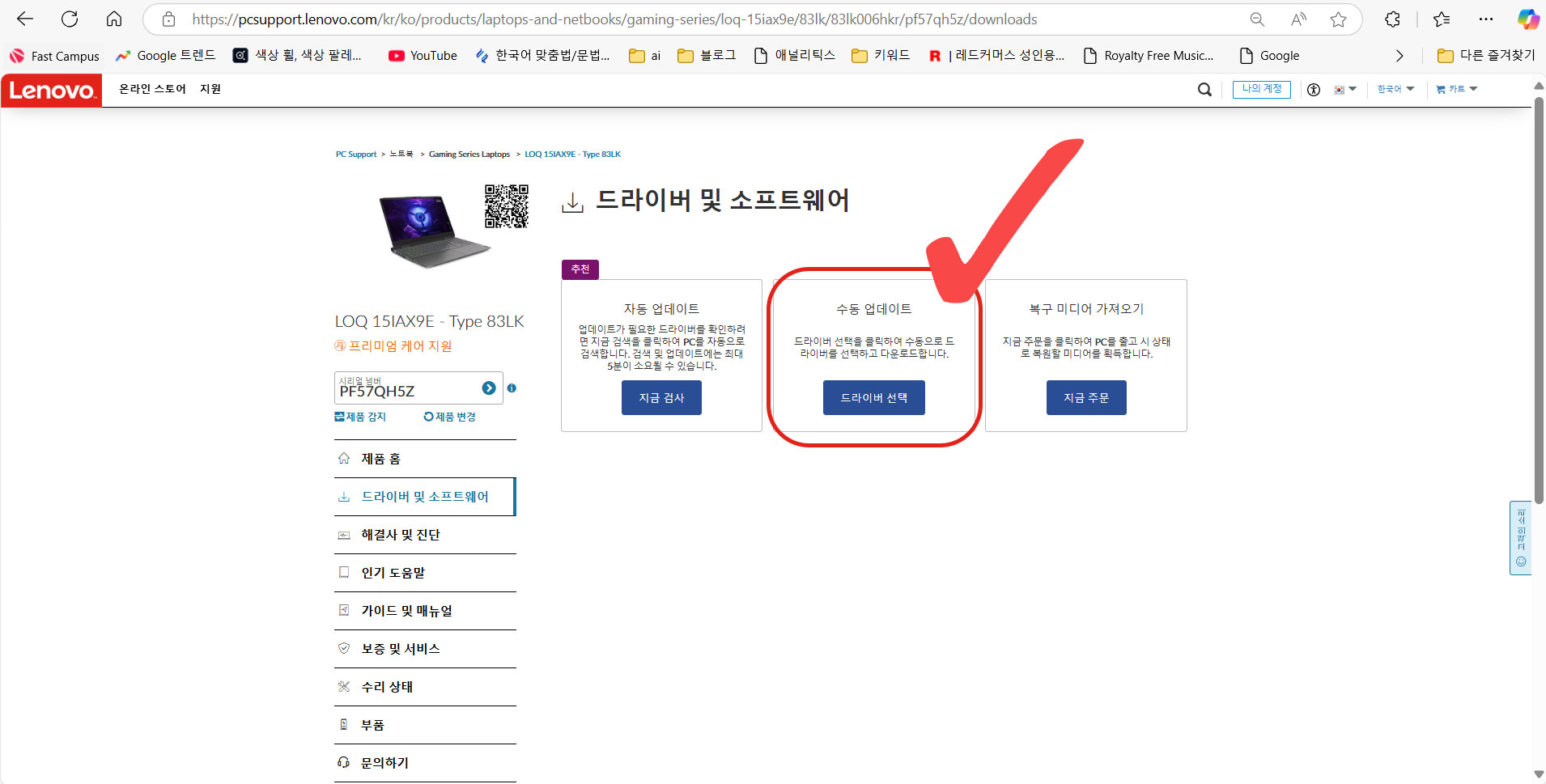Add this page to favorites with the star icon
Screen dimensions: 1546x784
tap(1339, 19)
